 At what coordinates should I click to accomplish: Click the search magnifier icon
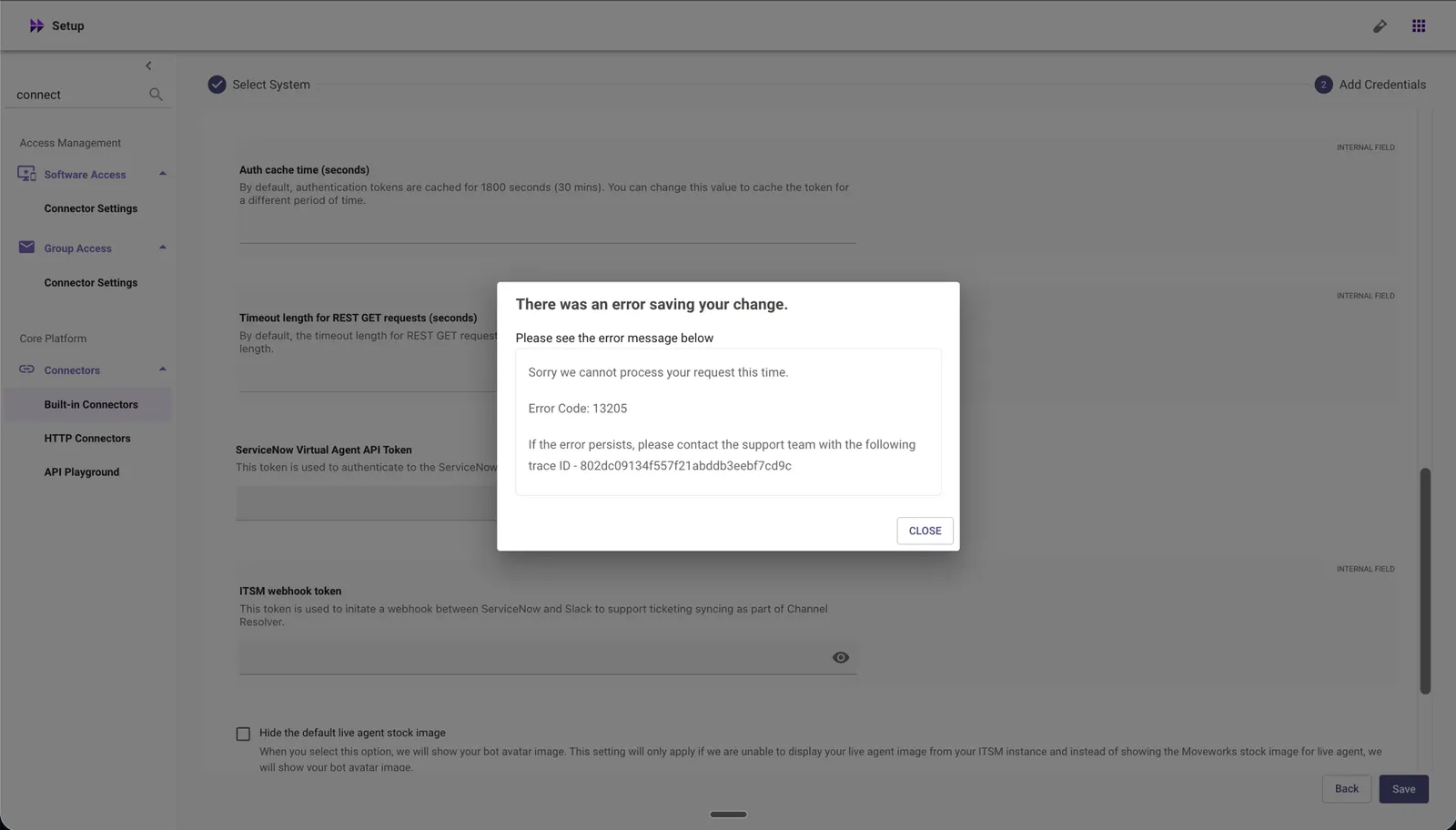(x=156, y=95)
